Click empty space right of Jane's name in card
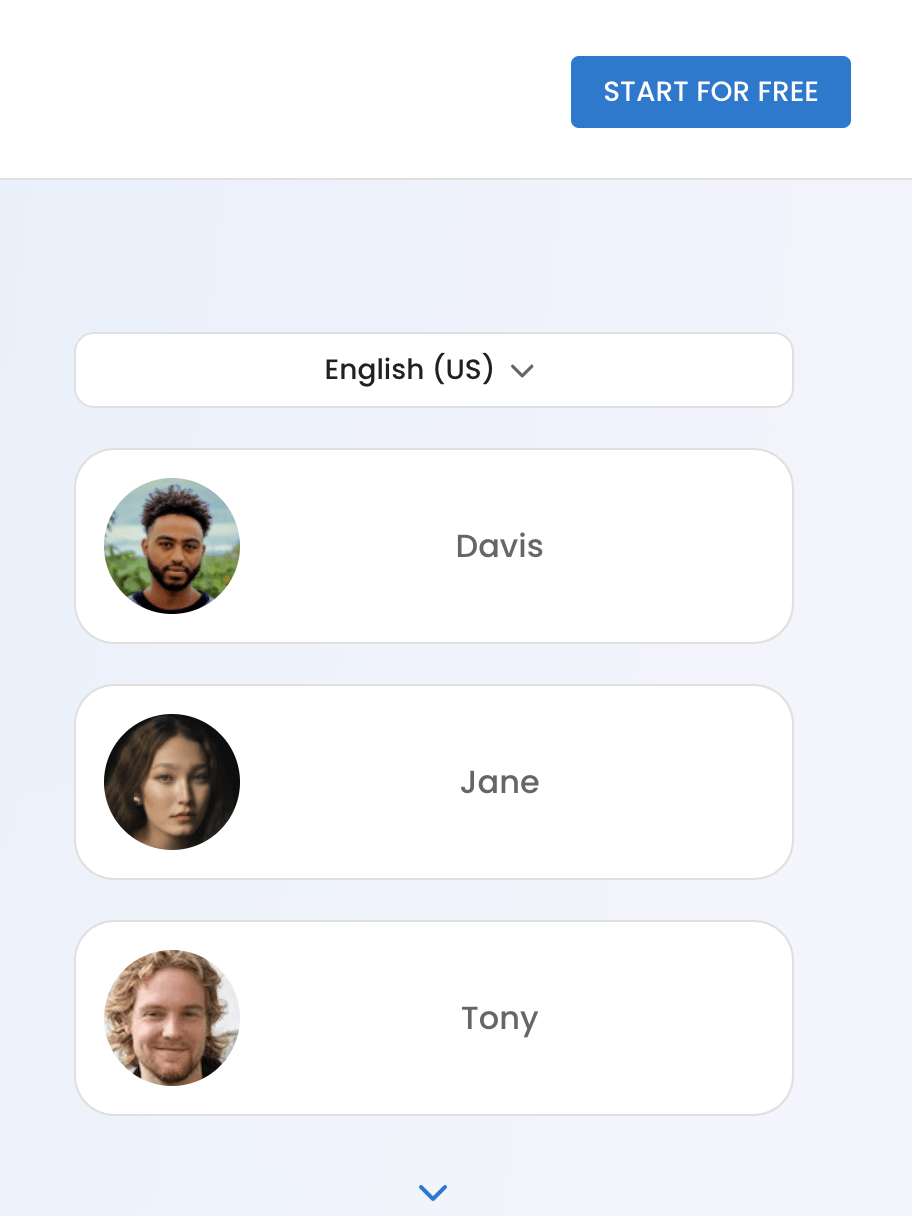Screen dimensions: 912x1216 (670, 782)
